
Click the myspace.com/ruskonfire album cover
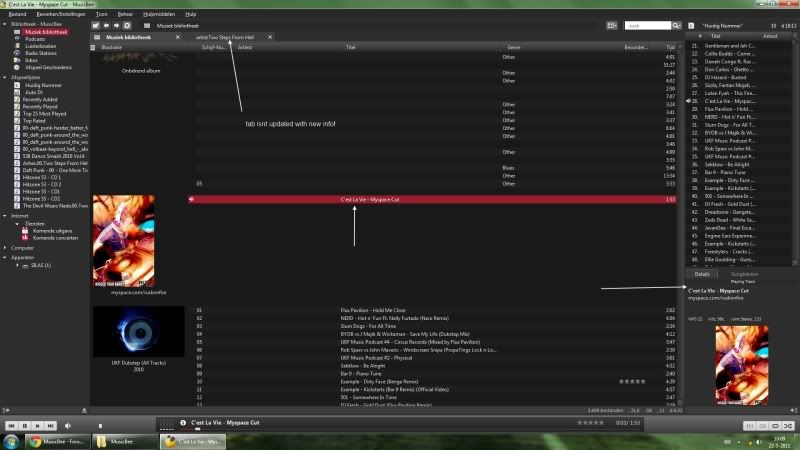coord(123,241)
